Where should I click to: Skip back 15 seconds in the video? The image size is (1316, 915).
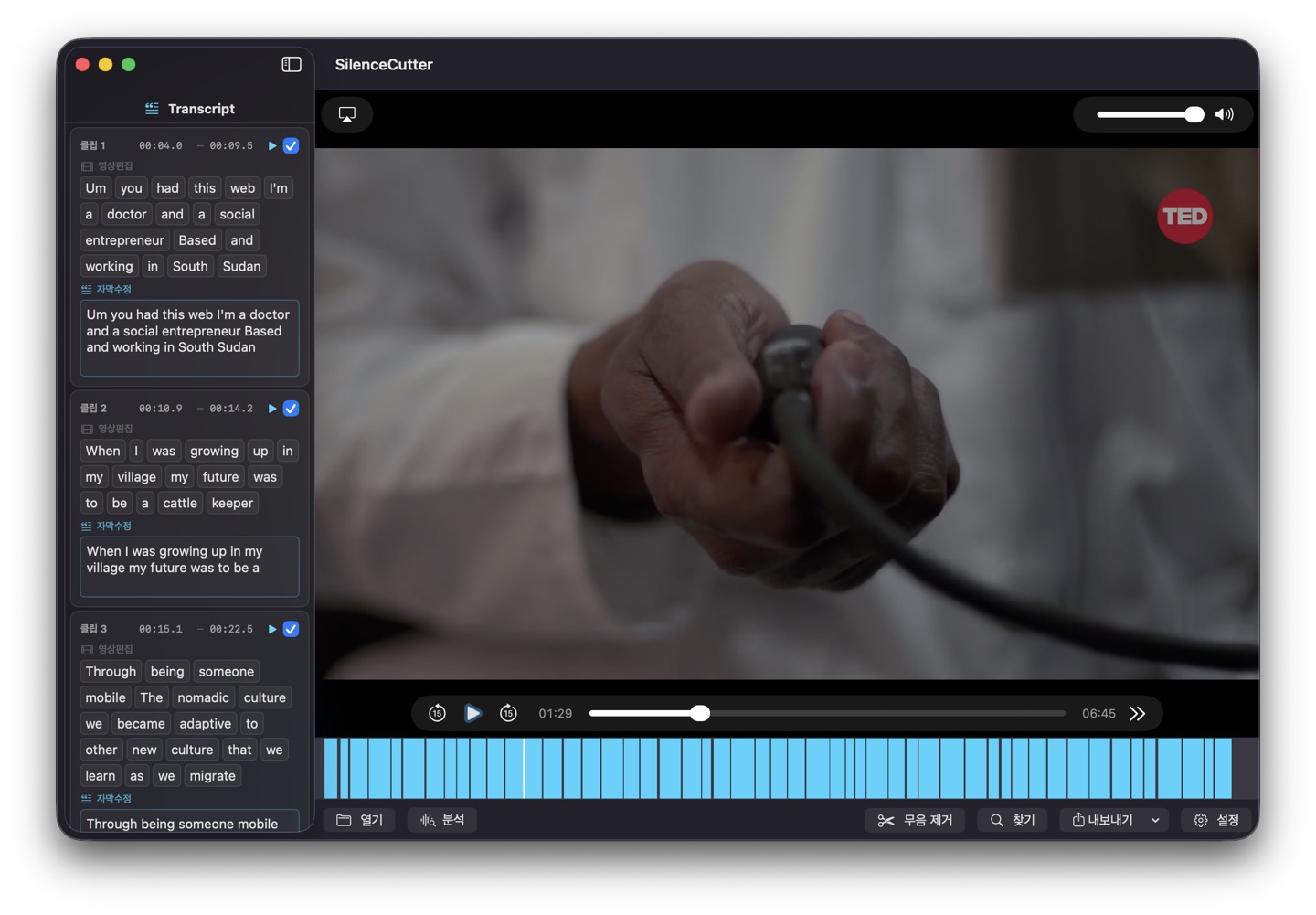tap(437, 713)
